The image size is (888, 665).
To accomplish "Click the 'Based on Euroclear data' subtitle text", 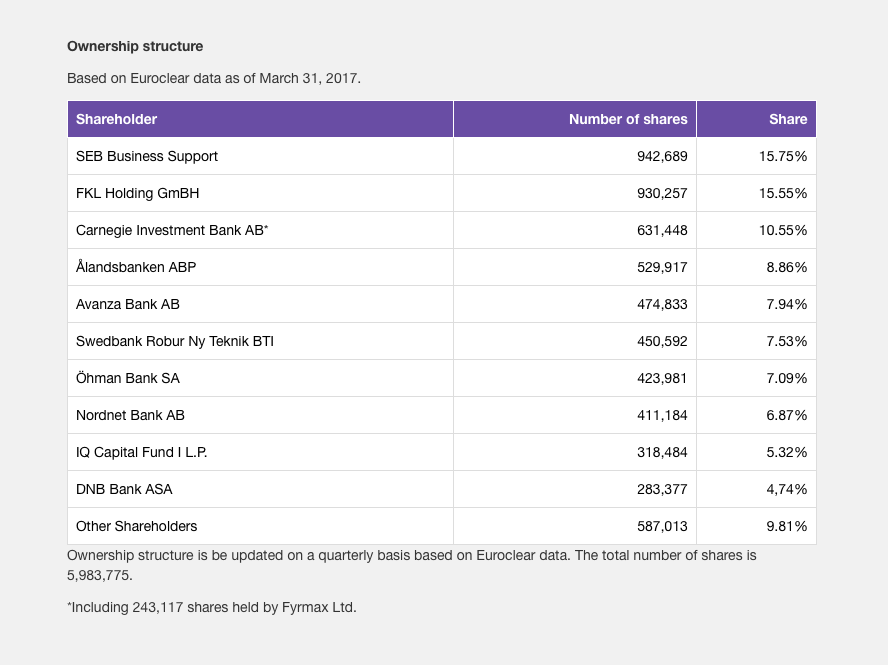I will tap(214, 78).
